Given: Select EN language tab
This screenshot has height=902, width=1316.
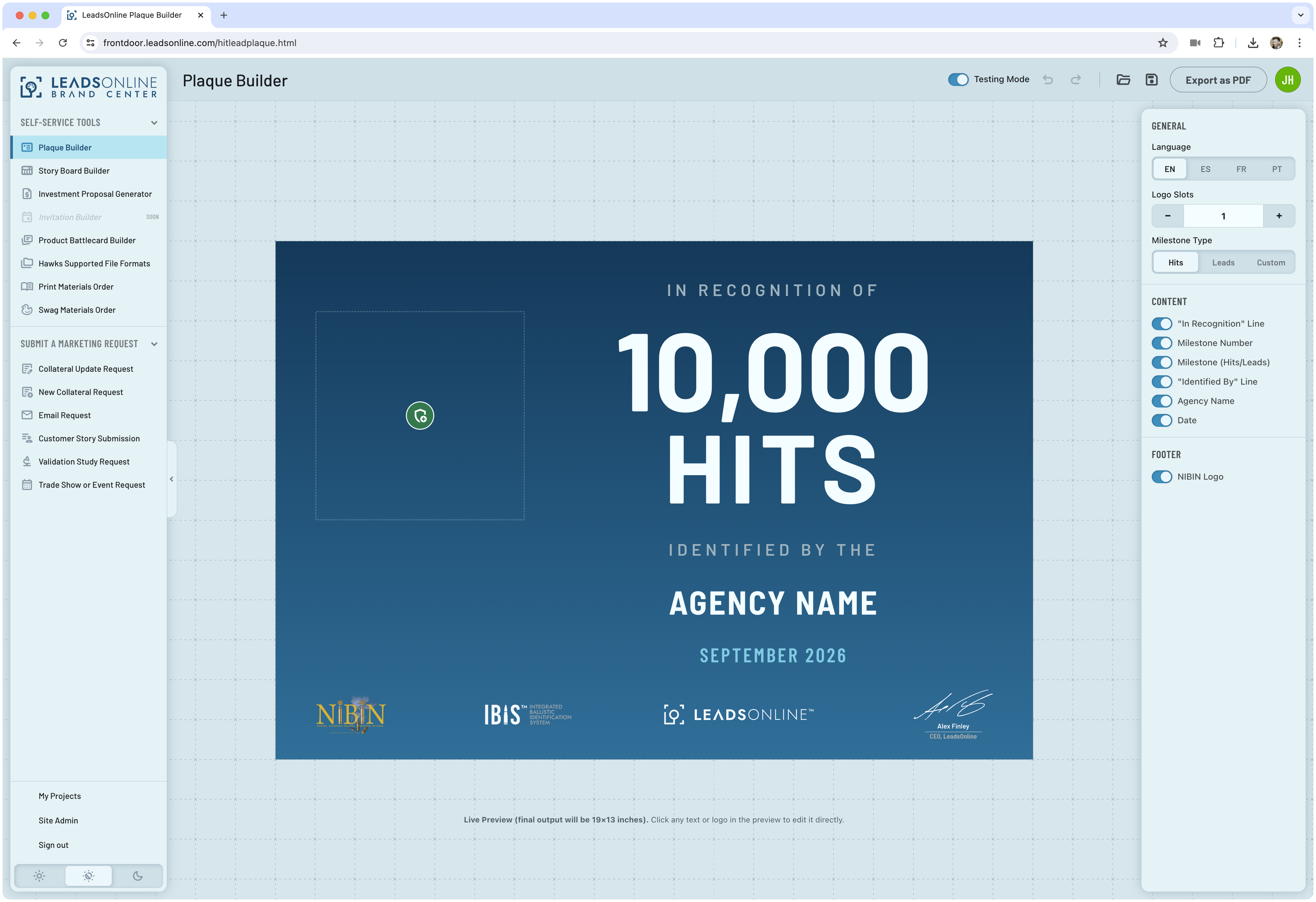Looking at the screenshot, I should coord(1169,169).
